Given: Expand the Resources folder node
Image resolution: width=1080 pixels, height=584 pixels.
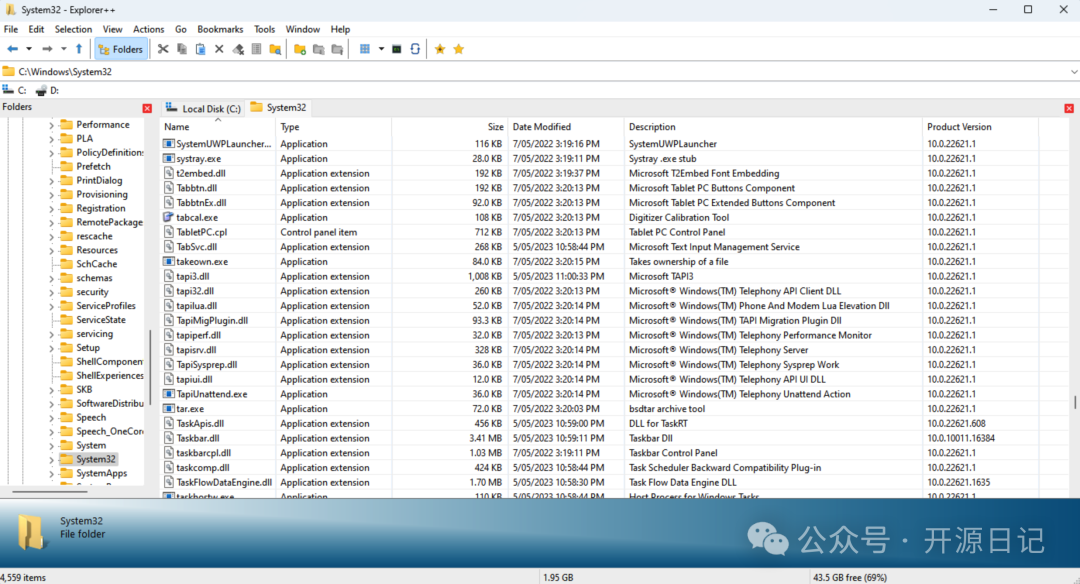Looking at the screenshot, I should [x=51, y=251].
